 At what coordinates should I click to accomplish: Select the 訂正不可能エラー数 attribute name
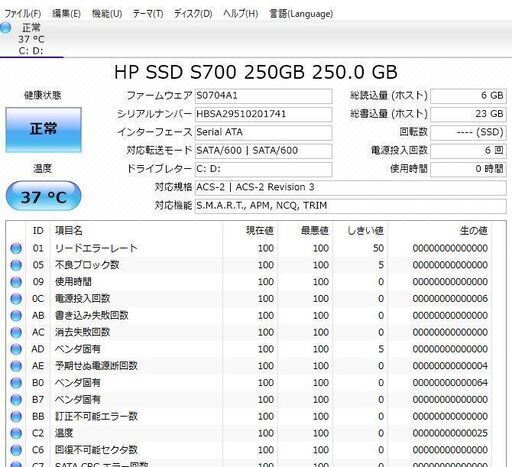click(96, 417)
